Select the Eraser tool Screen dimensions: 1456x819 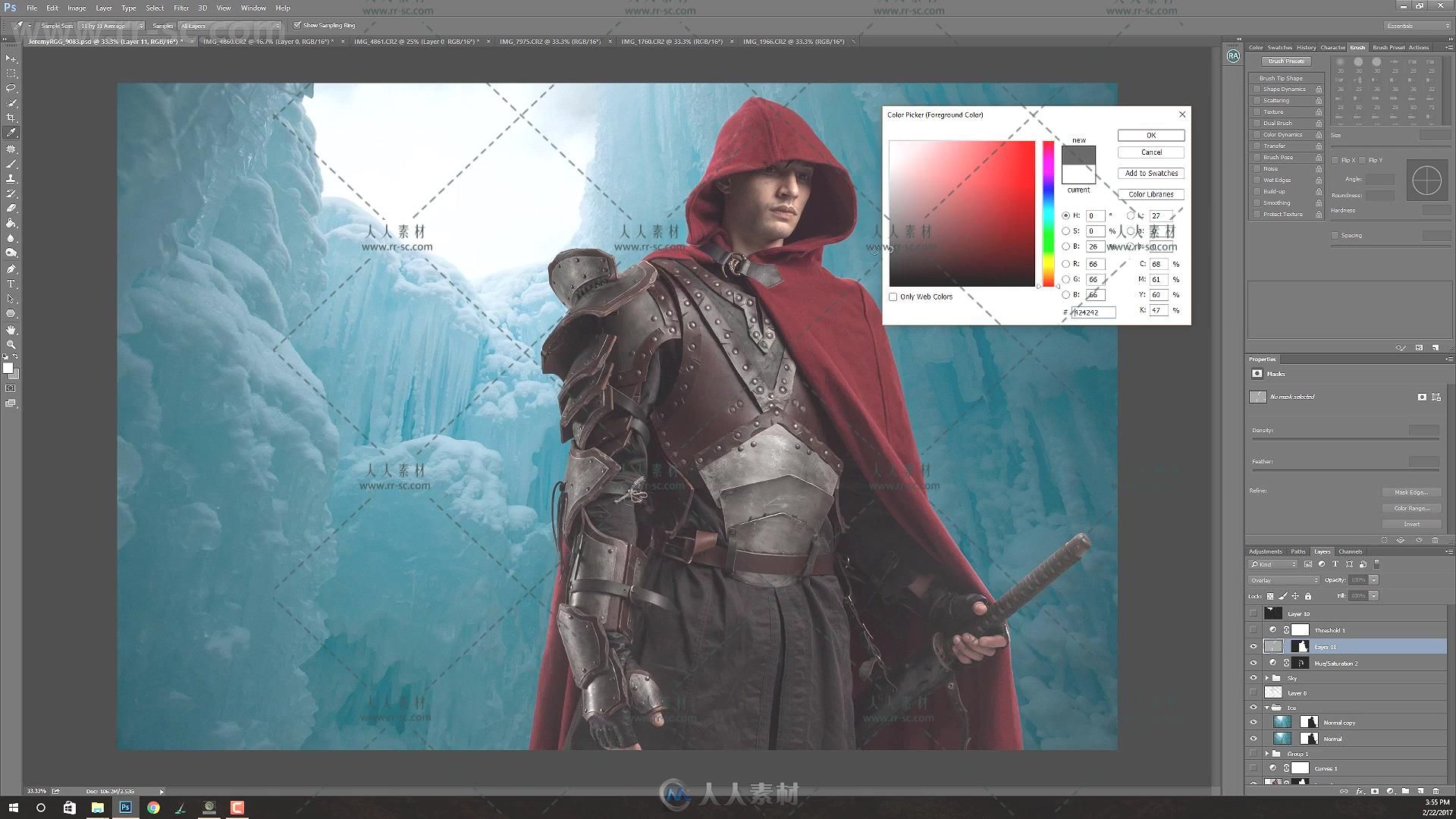(11, 208)
